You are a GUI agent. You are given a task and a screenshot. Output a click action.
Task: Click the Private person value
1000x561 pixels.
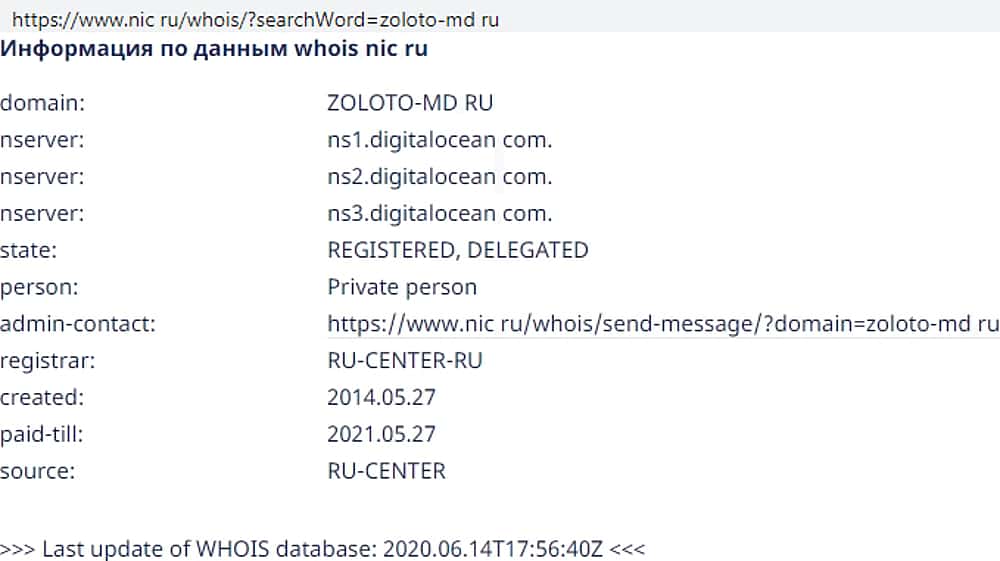(402, 287)
